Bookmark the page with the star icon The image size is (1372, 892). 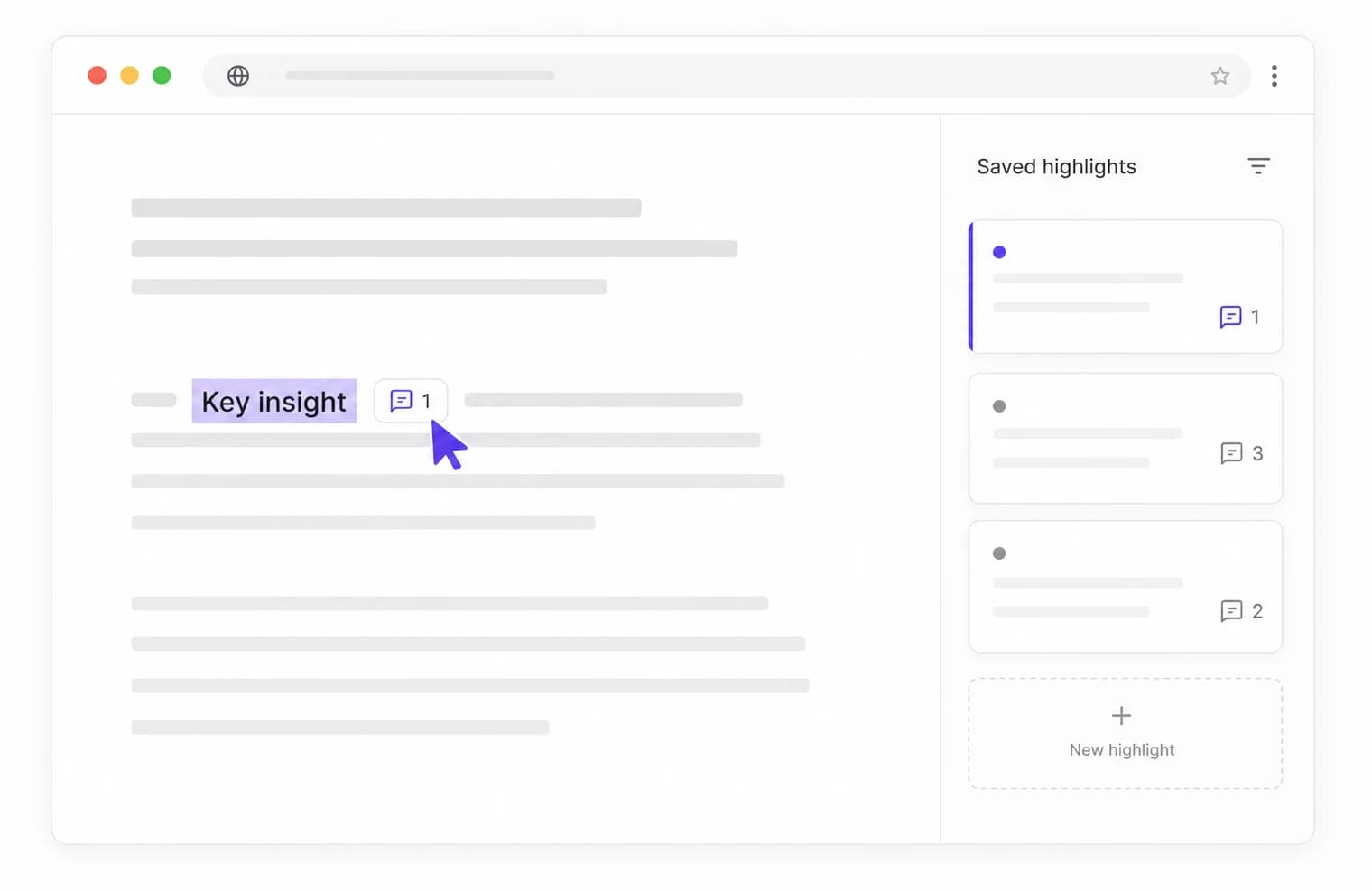click(1220, 76)
